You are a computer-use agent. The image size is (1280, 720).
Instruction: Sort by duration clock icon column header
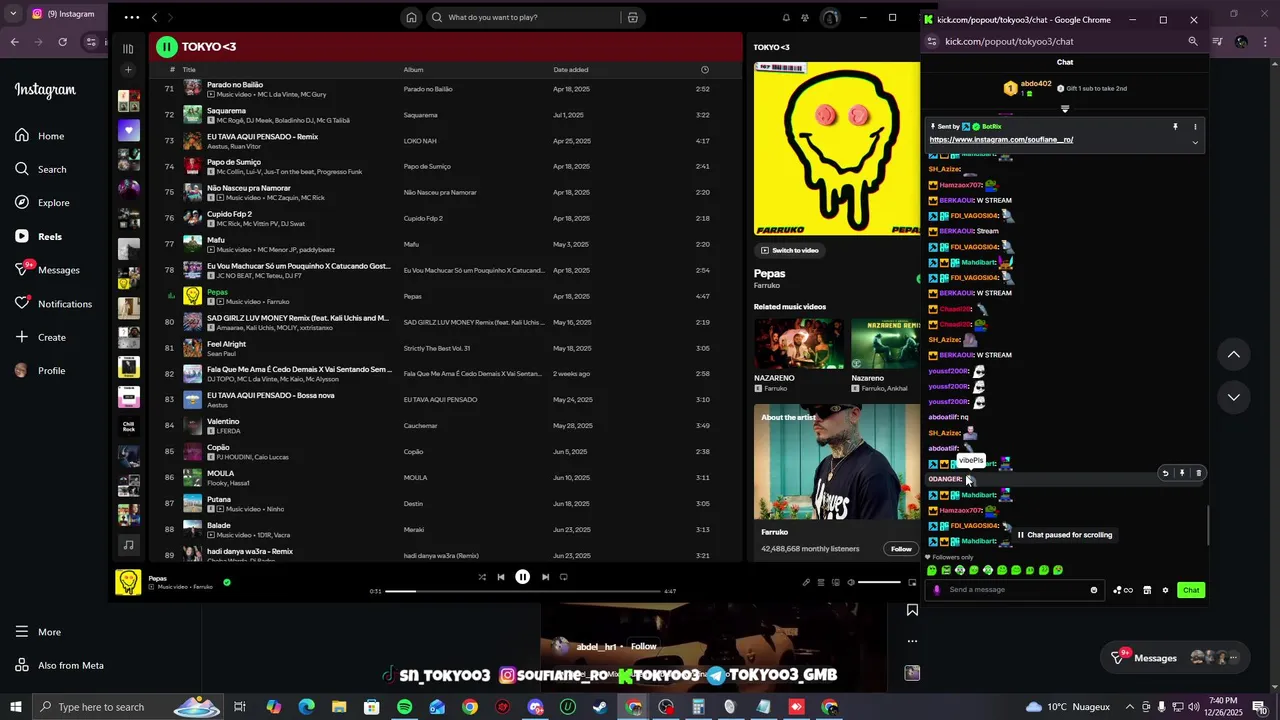705,70
